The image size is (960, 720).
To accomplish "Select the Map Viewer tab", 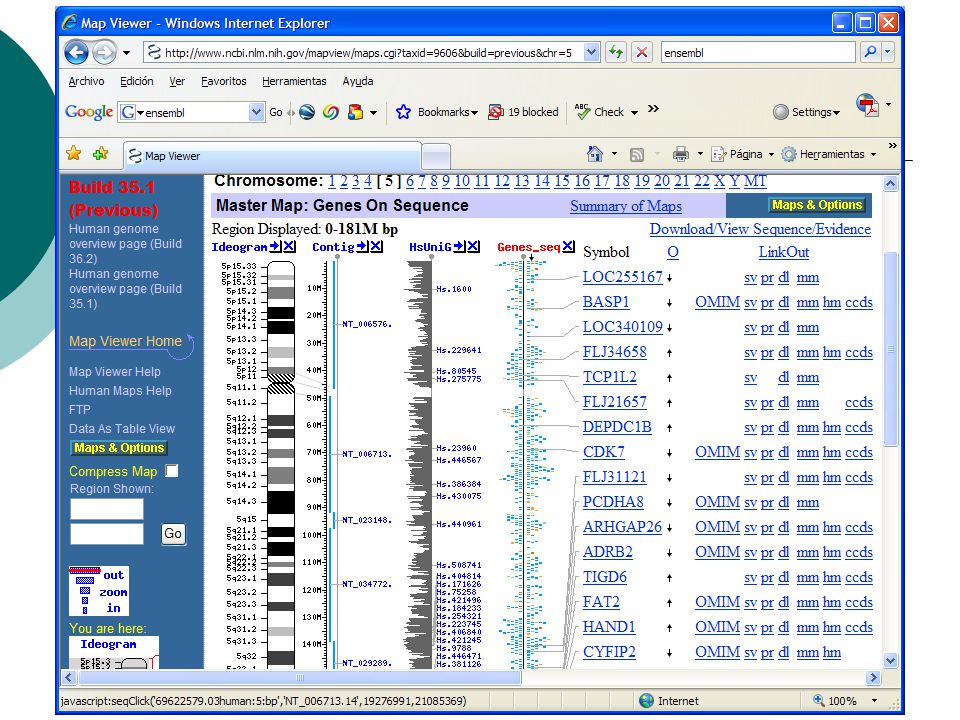I will (272, 156).
